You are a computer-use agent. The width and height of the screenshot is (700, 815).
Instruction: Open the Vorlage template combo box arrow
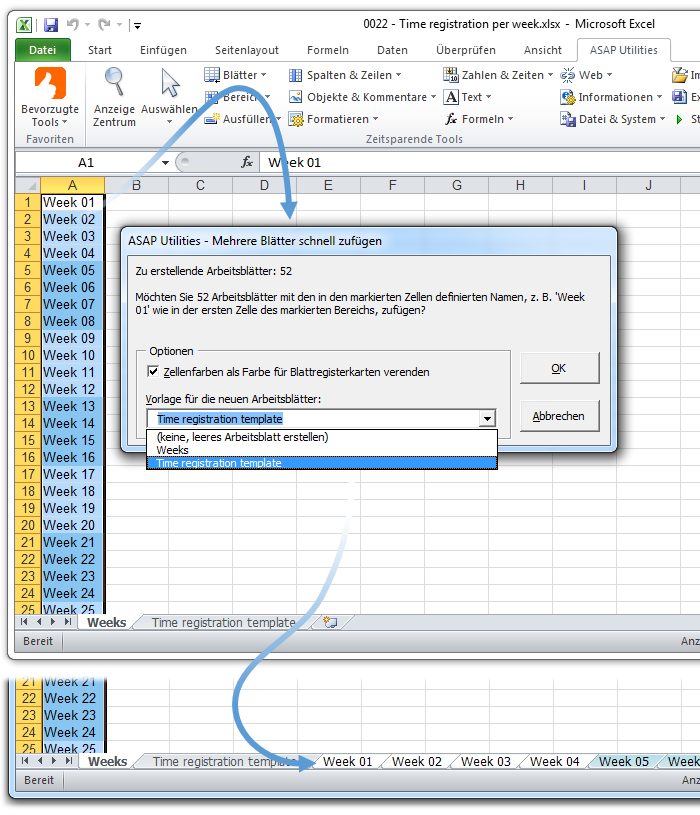pyautogui.click(x=487, y=419)
